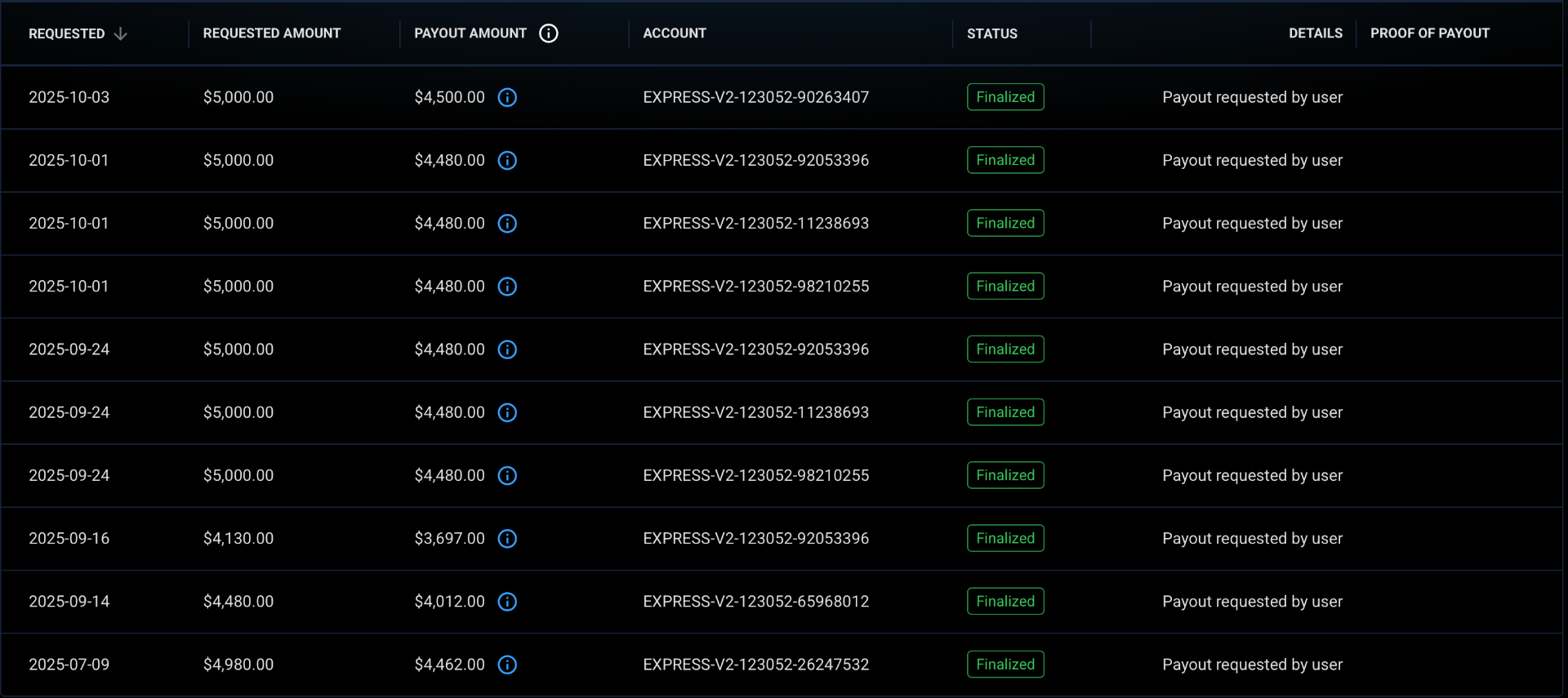This screenshot has height=698, width=1568.
Task: Click the DETAILS column header
Action: click(1316, 33)
